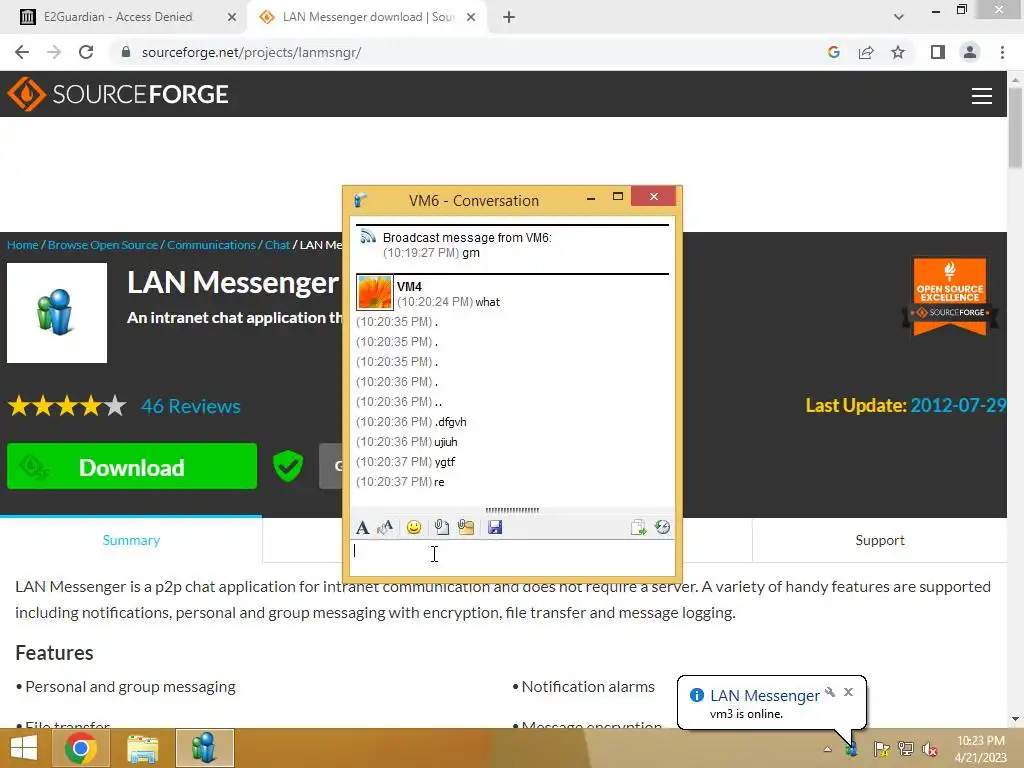Open the 46 Reviews link
The width and height of the screenshot is (1024, 768).
[x=191, y=406]
